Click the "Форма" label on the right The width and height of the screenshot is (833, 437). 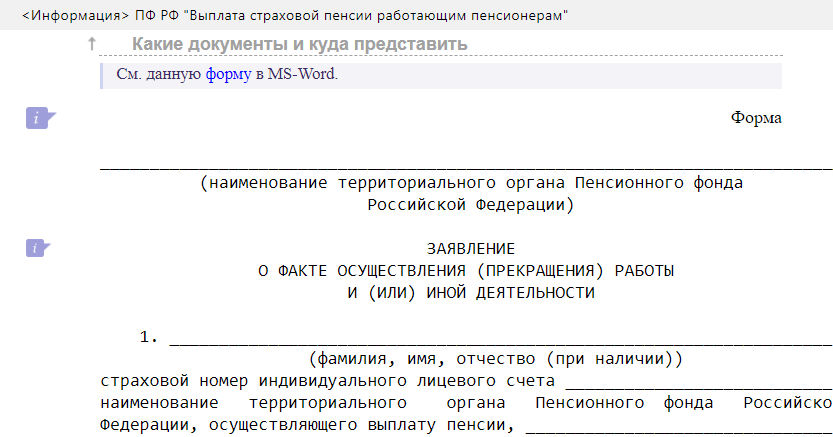[755, 118]
